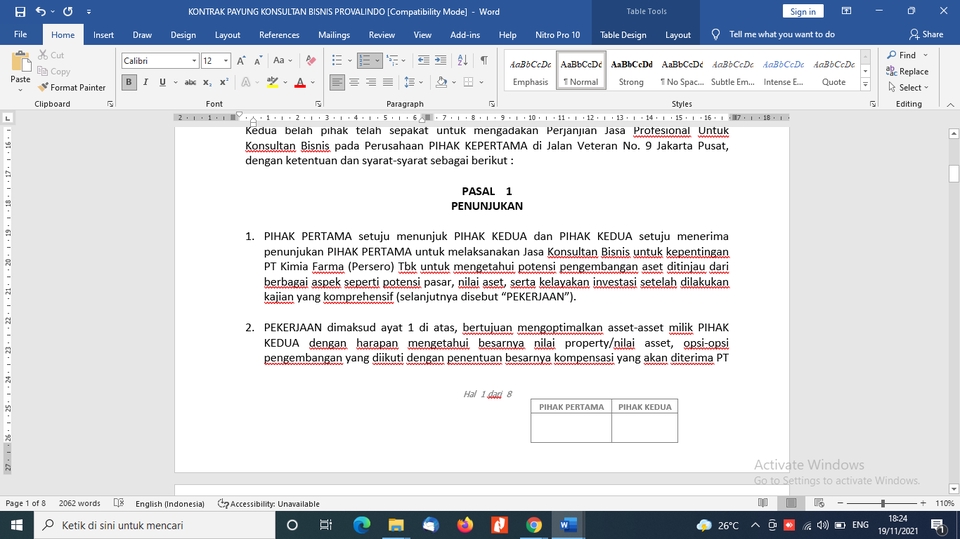Open Word from the taskbar
Image resolution: width=960 pixels, height=539 pixels.
[x=568, y=525]
